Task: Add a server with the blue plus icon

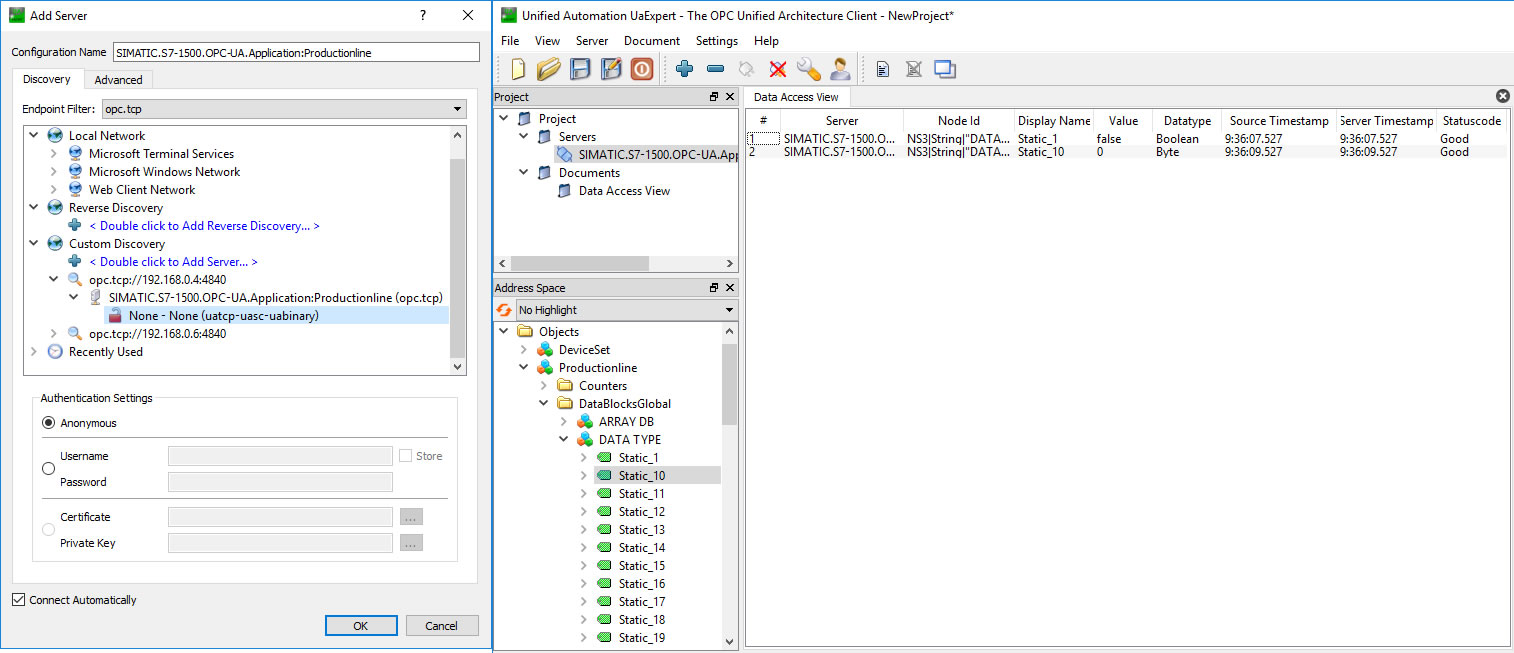Action: click(x=684, y=69)
